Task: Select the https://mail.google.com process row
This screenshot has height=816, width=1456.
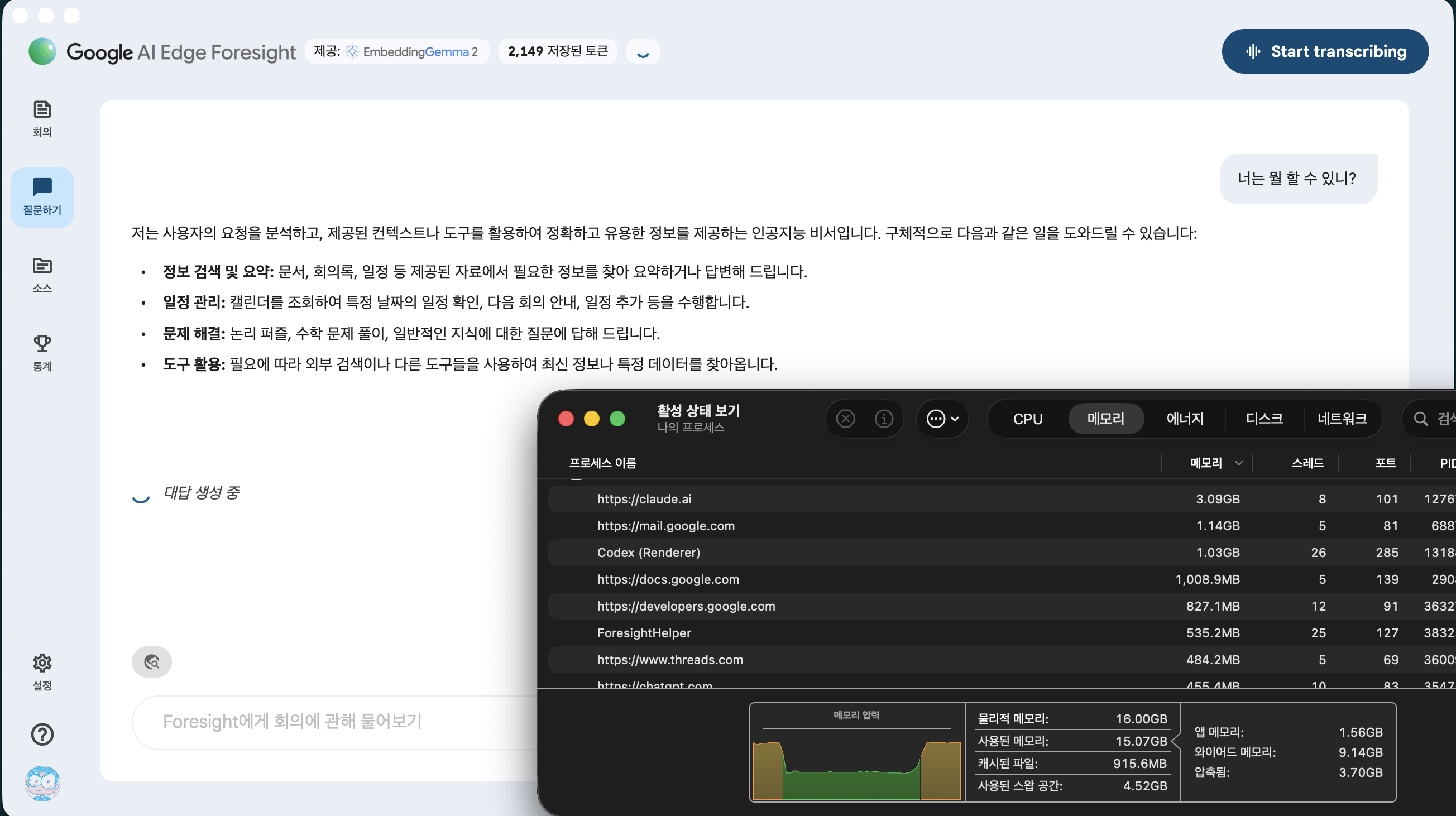Action: pyautogui.click(x=1001, y=526)
